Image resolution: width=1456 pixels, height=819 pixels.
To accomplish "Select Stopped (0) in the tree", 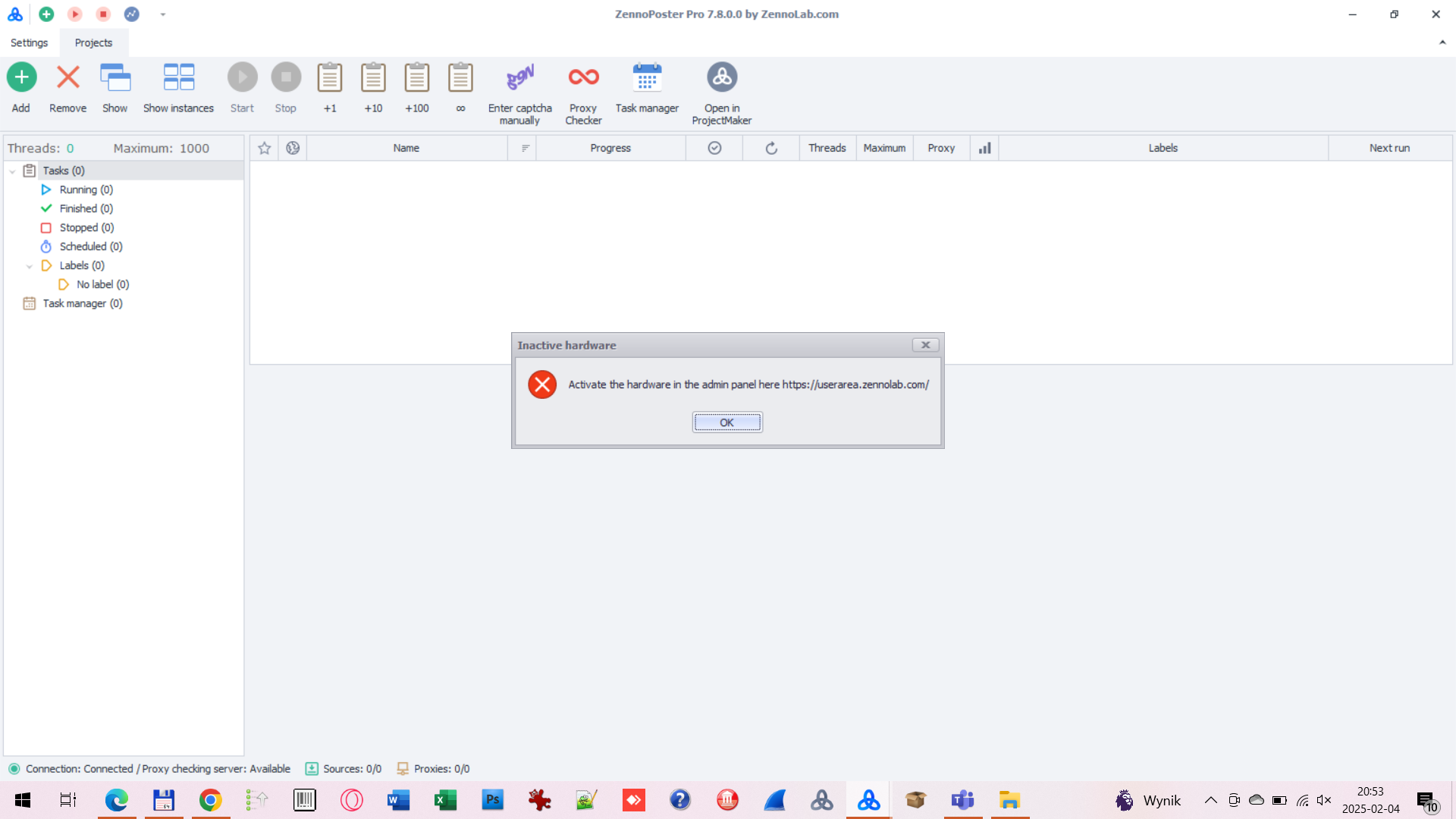I will (x=86, y=227).
